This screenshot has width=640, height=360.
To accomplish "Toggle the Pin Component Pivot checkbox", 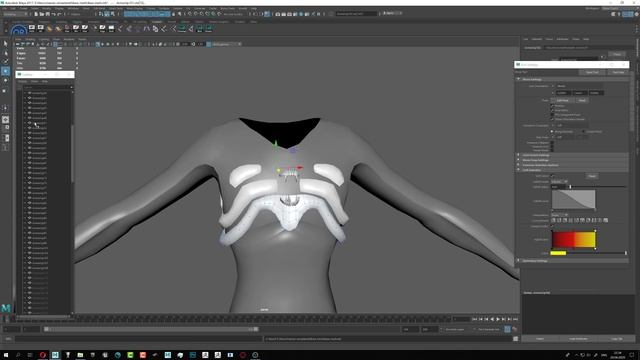I will pyautogui.click(x=552, y=115).
